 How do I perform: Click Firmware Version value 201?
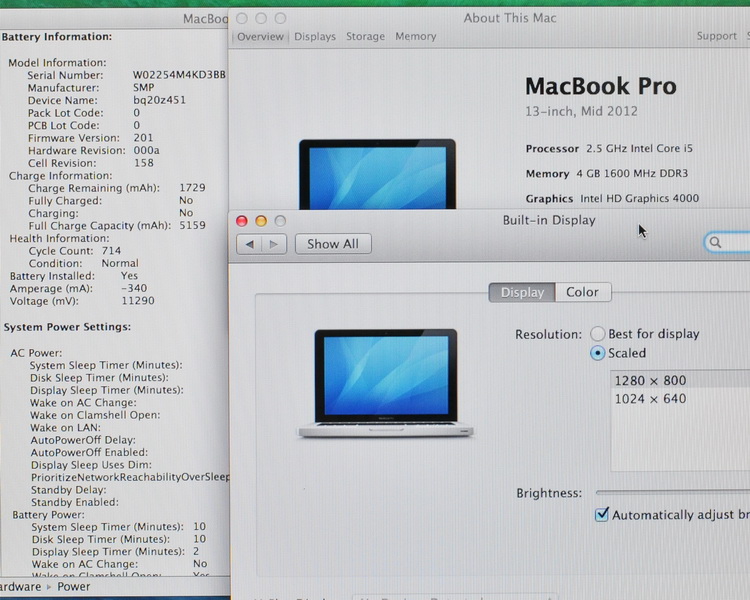pyautogui.click(x=143, y=138)
